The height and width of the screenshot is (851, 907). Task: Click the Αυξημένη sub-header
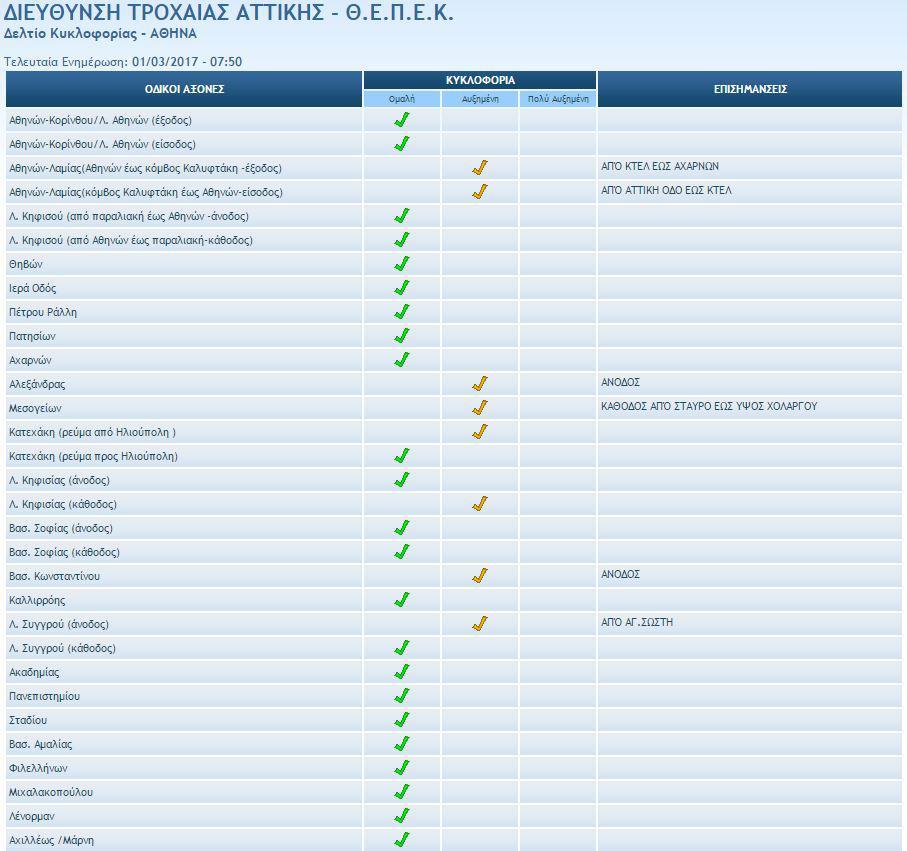click(x=480, y=99)
